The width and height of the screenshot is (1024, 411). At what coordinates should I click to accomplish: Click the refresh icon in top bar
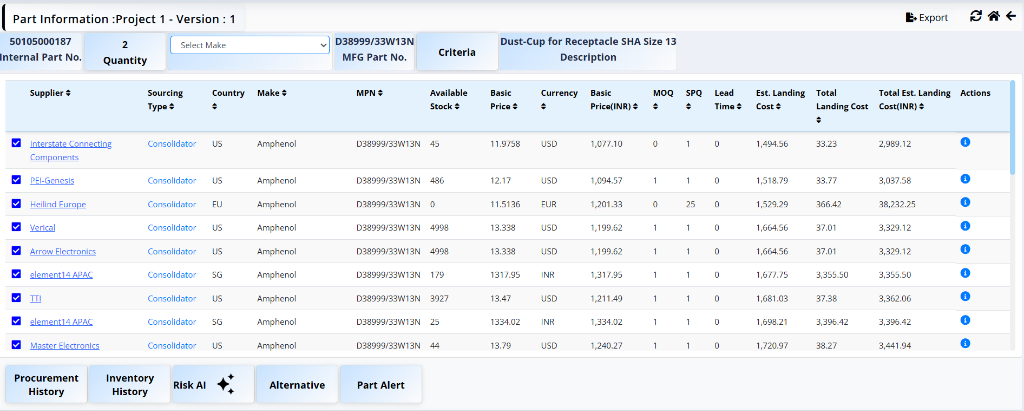pyautogui.click(x=976, y=16)
